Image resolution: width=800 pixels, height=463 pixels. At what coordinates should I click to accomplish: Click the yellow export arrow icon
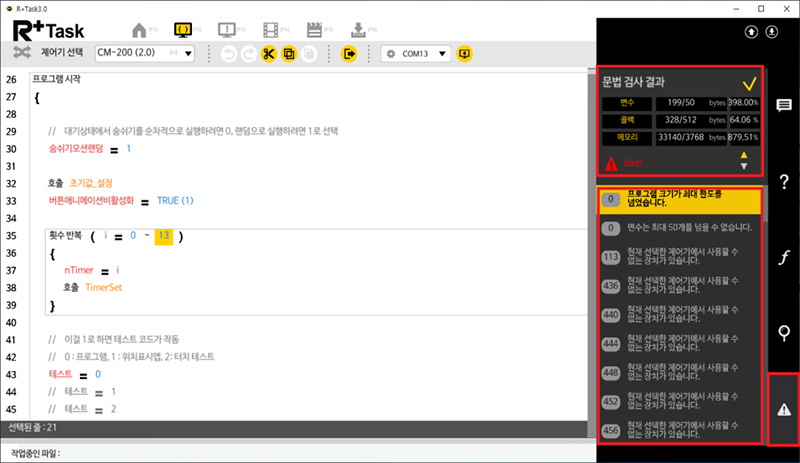tap(349, 53)
